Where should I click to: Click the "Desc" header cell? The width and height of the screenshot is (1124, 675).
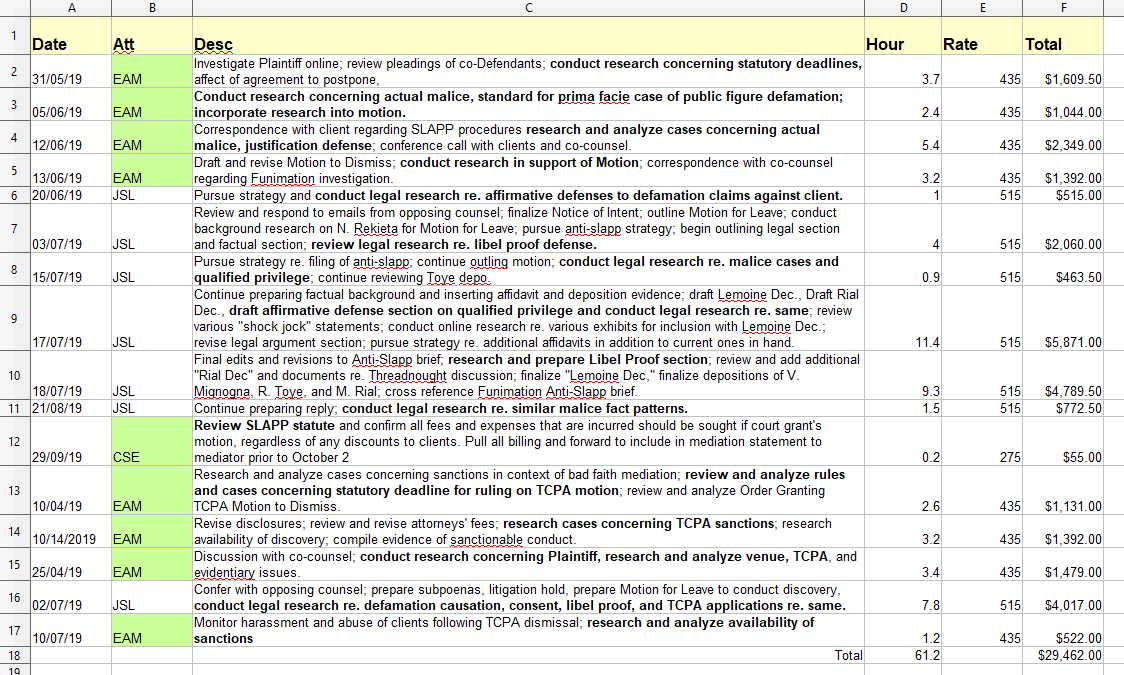click(528, 36)
